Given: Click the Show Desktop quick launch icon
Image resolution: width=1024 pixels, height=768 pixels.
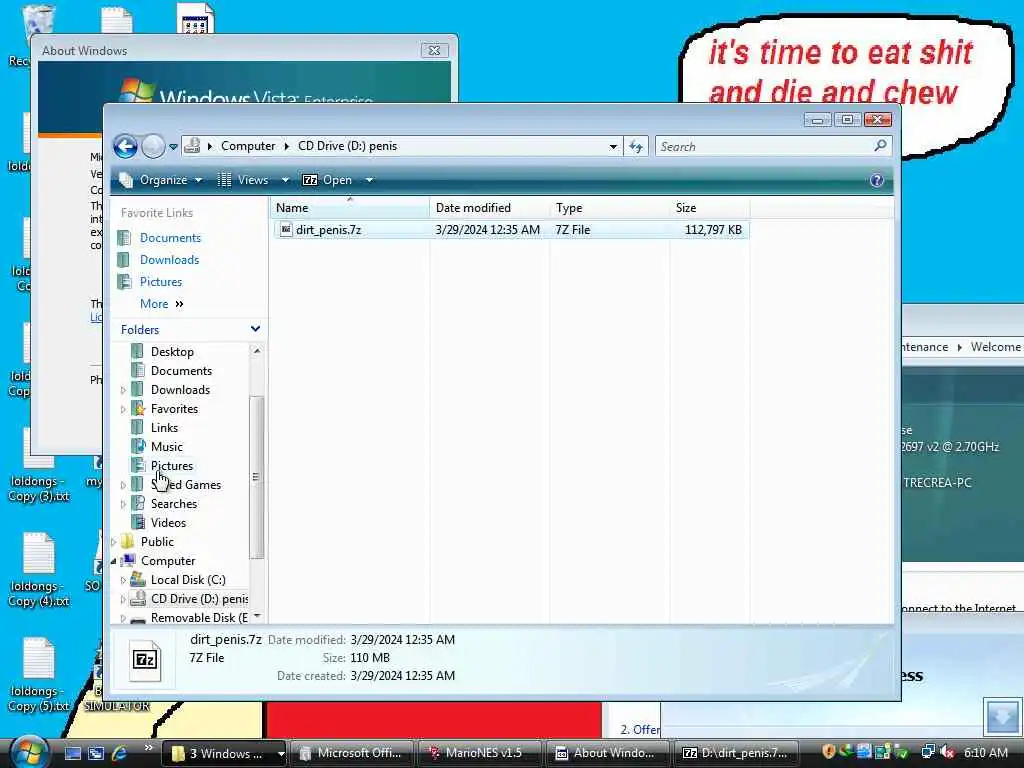Looking at the screenshot, I should point(72,754).
